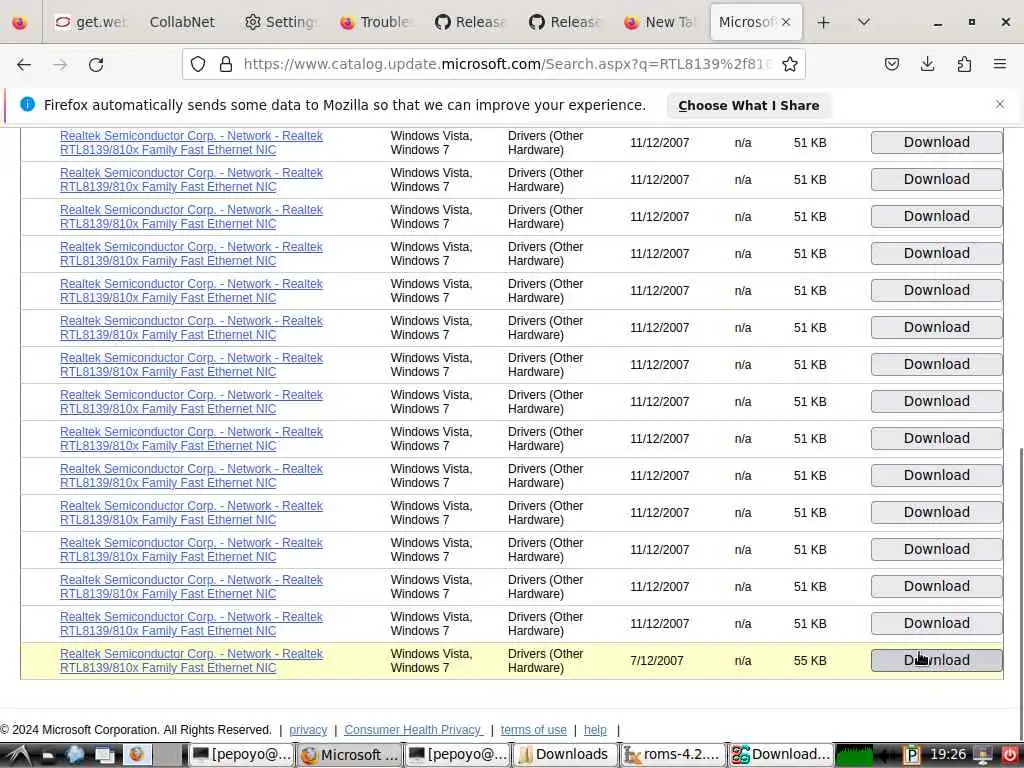Viewport: 1024px width, 768px height.
Task: Click the blue info icon in notification bar
Action: [x=27, y=104]
